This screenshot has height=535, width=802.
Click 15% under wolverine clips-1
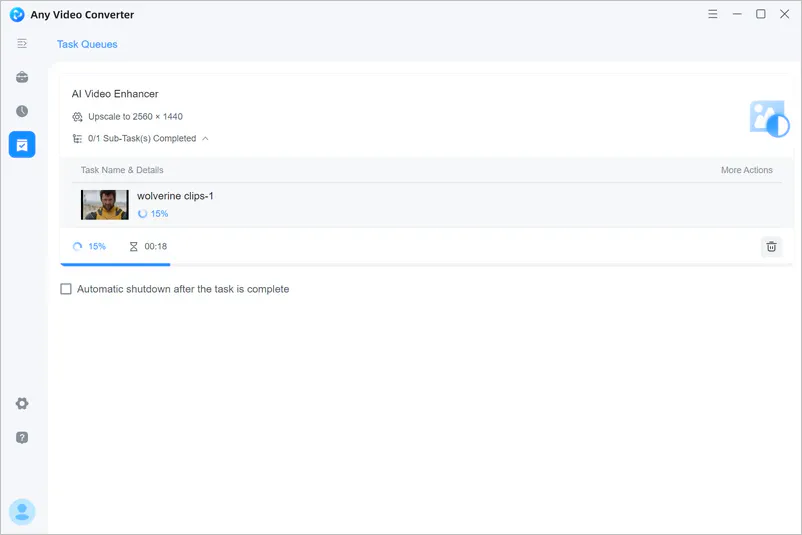coord(159,214)
